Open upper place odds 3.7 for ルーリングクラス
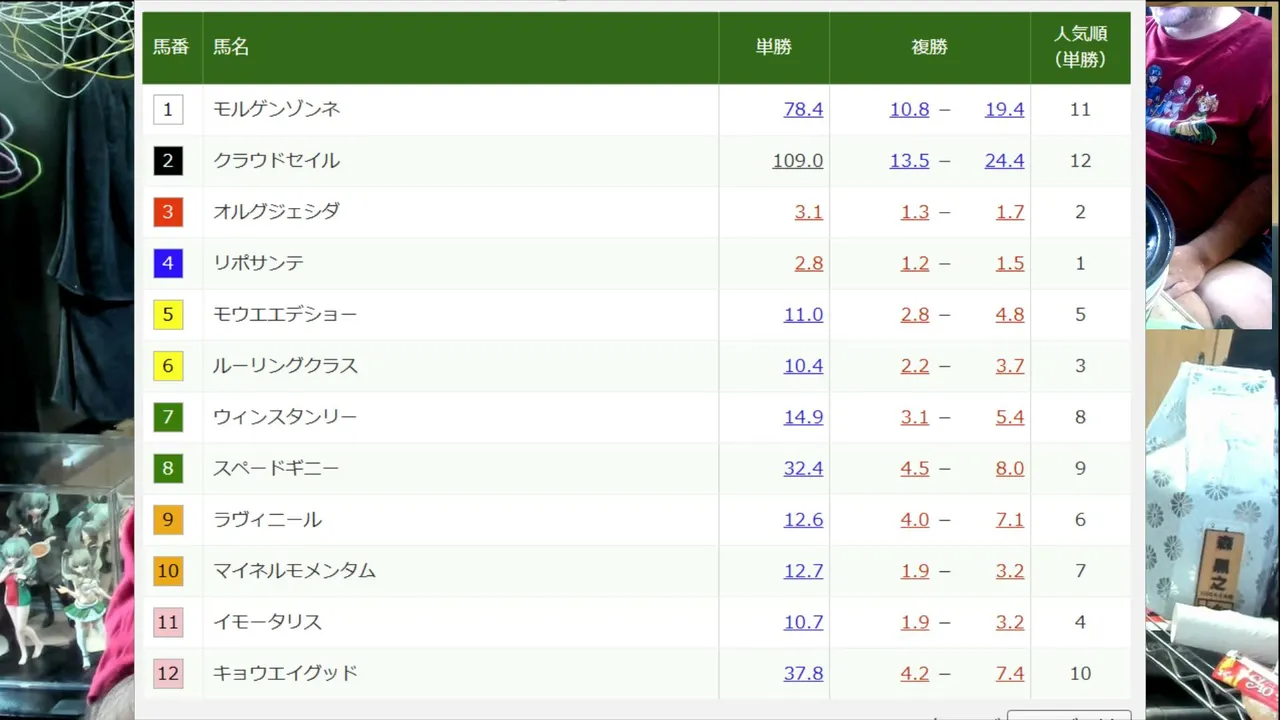The height and width of the screenshot is (720, 1280). click(x=1010, y=366)
